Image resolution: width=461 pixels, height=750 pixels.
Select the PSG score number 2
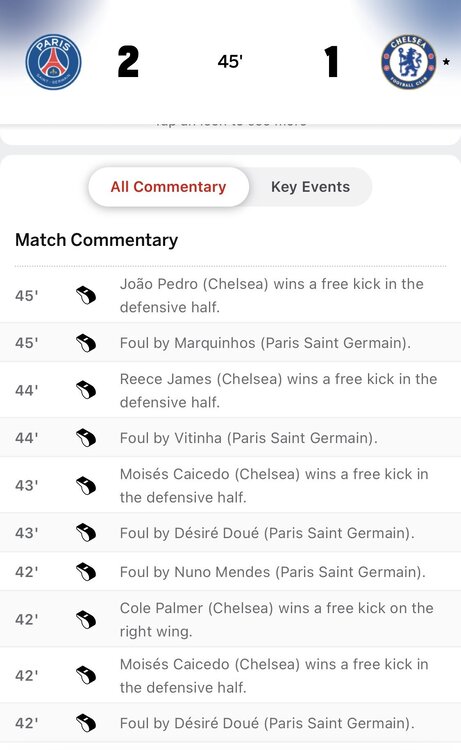point(128,62)
